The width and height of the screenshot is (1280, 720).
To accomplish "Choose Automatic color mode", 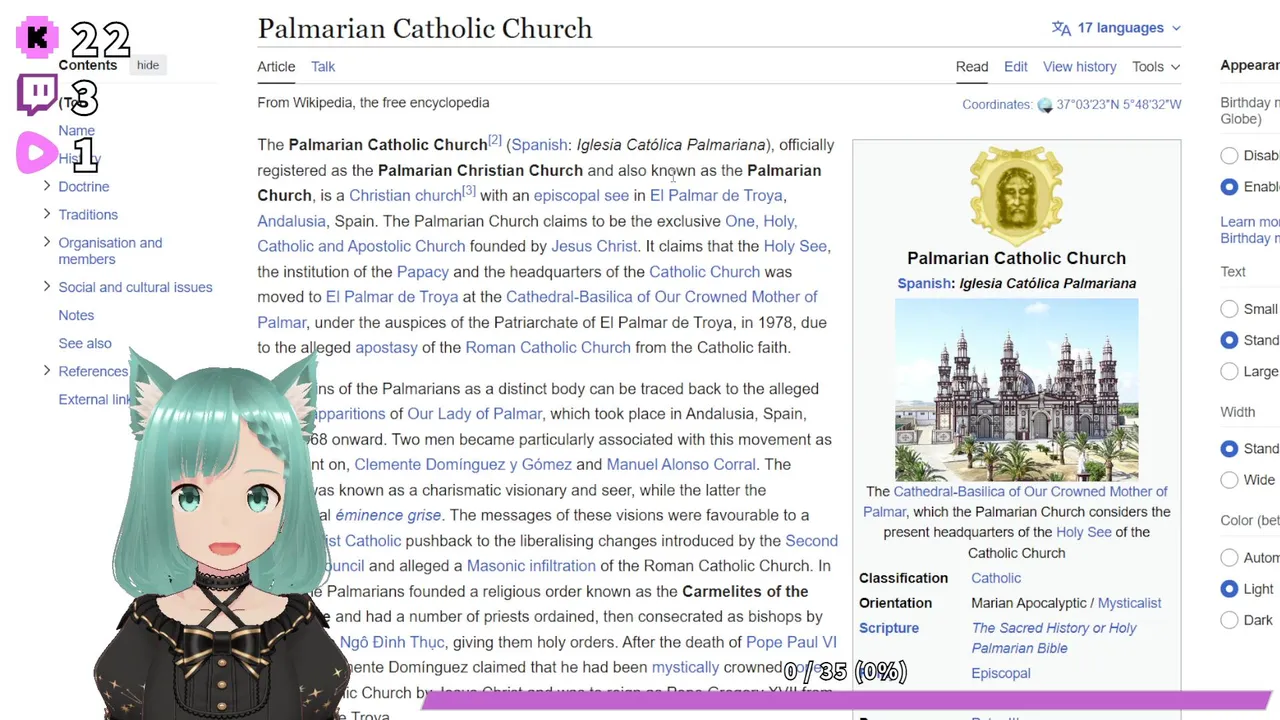I will 1229,557.
